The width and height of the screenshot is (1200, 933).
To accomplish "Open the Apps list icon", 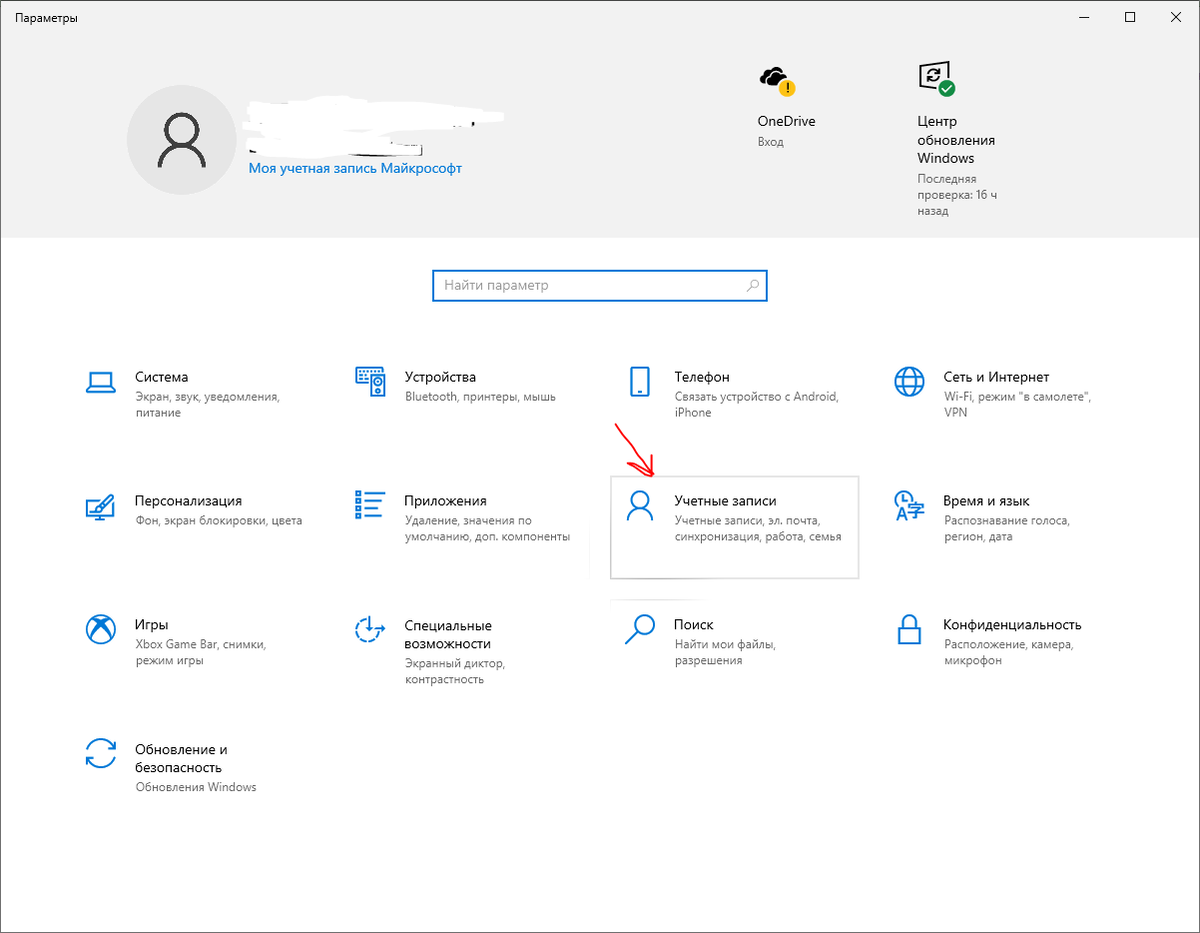I will click(370, 505).
